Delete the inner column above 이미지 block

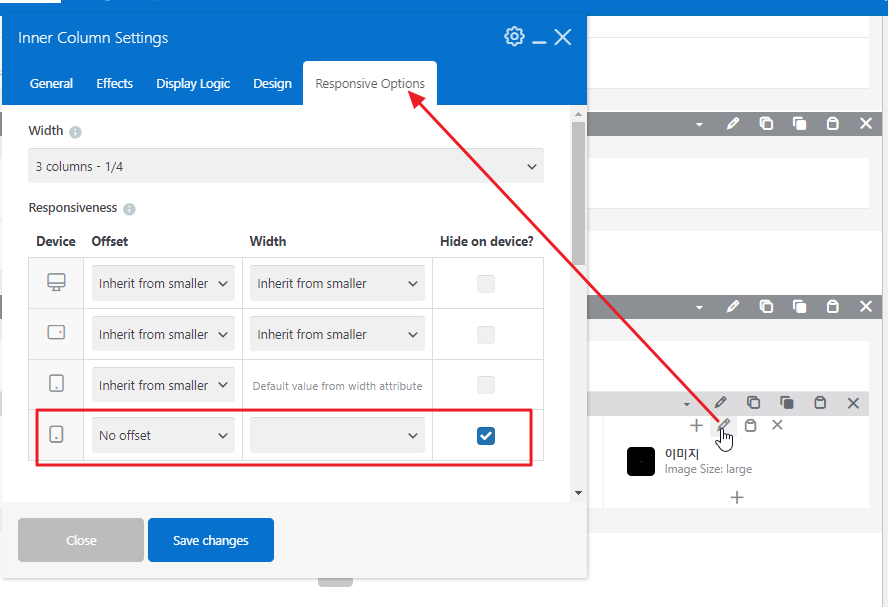(x=777, y=425)
